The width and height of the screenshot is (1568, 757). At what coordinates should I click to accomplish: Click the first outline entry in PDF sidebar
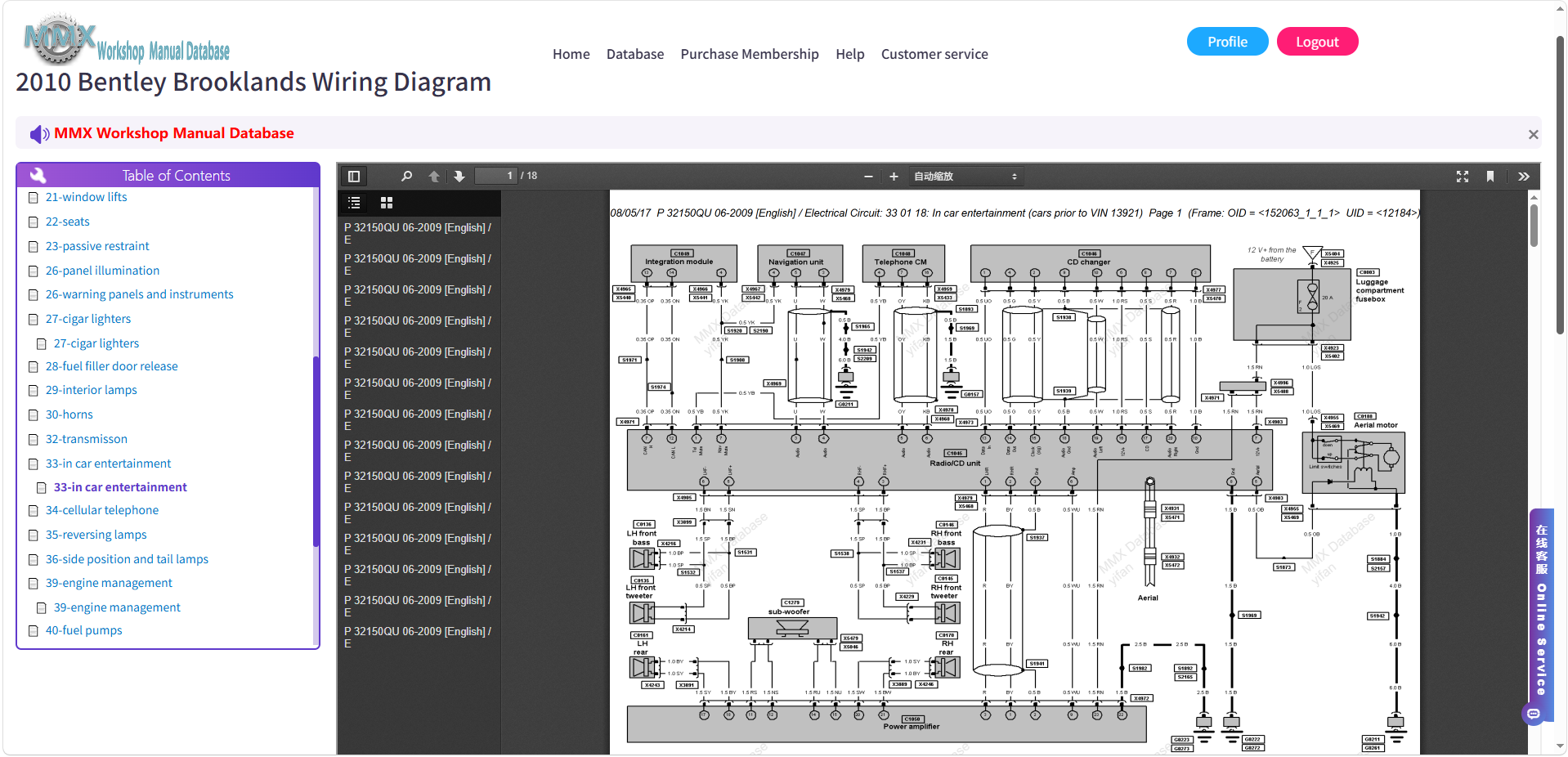[x=419, y=234]
